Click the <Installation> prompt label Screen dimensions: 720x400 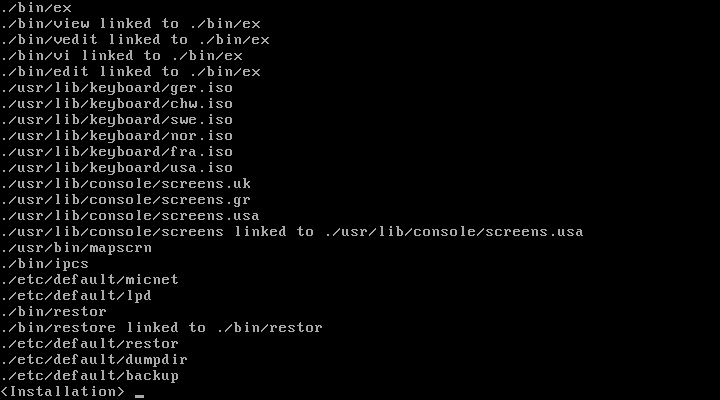coord(63,391)
